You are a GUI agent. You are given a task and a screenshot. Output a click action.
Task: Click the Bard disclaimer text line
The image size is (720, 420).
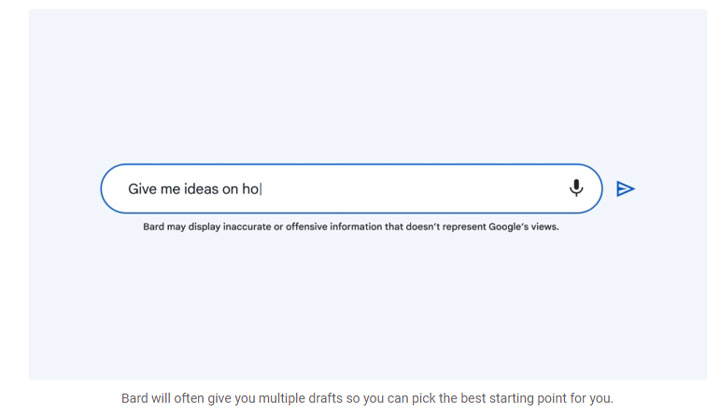coord(350,226)
